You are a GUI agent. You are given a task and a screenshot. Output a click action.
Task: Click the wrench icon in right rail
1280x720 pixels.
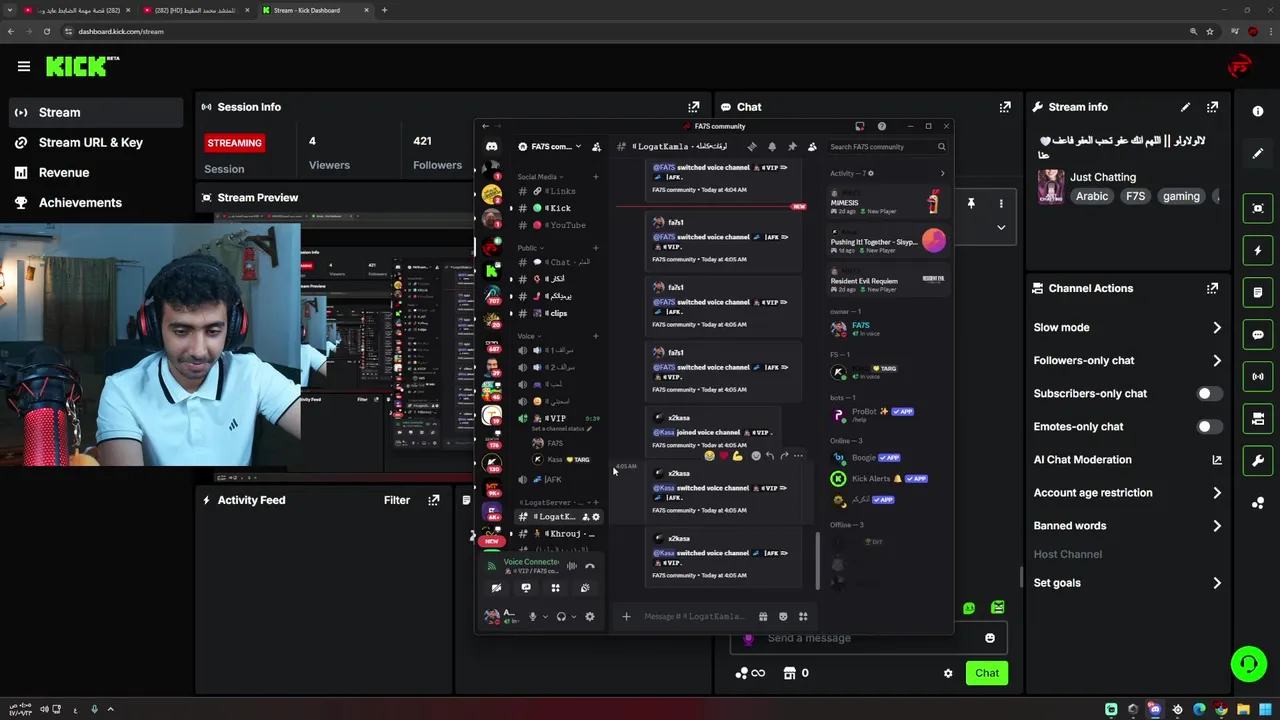click(x=1258, y=460)
